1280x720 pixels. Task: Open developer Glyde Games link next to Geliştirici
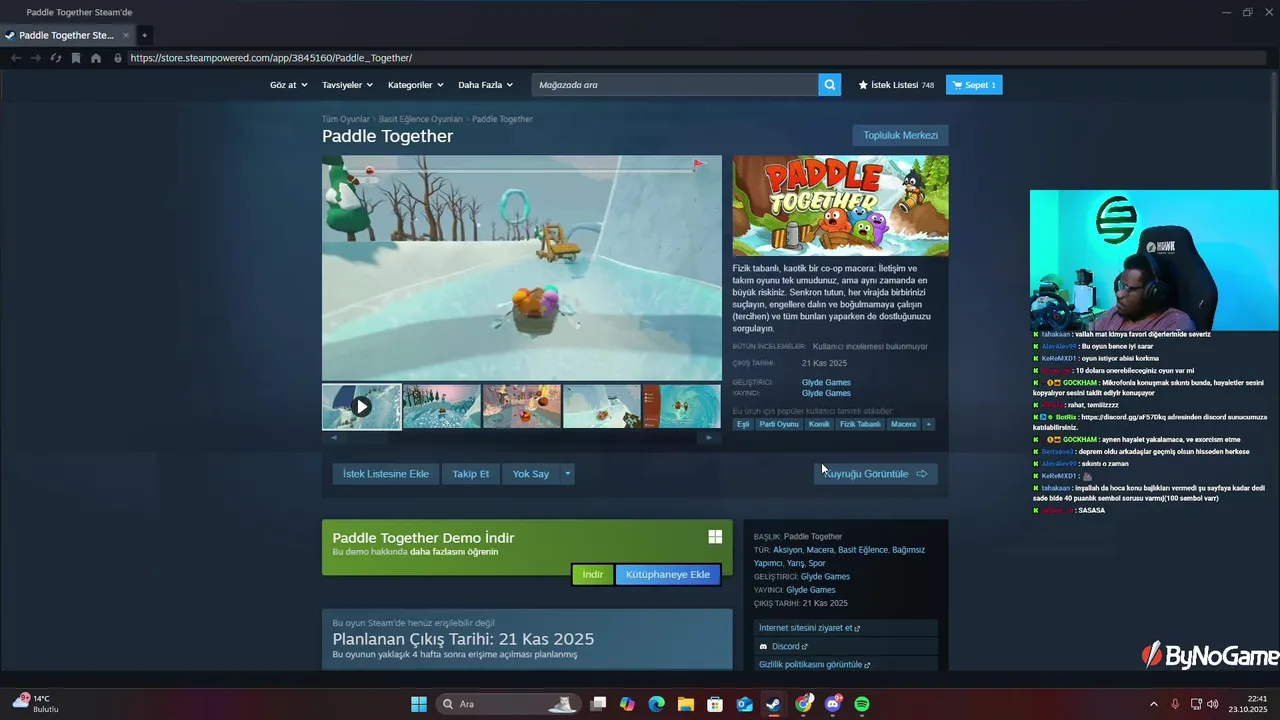click(826, 382)
